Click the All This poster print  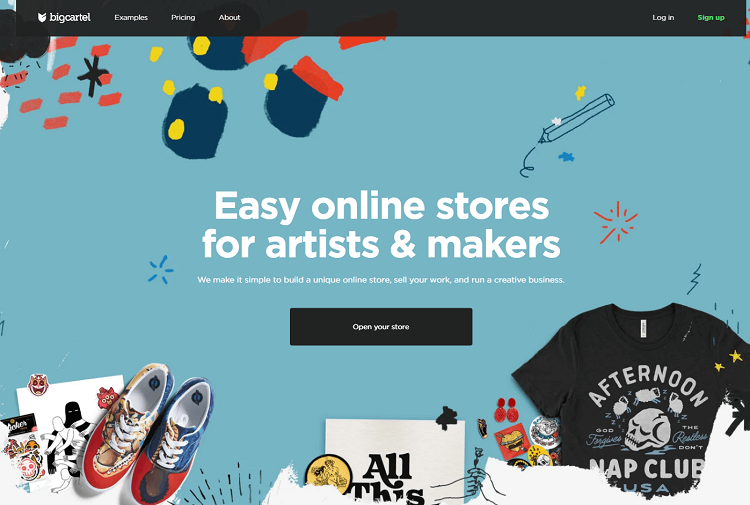click(395, 462)
